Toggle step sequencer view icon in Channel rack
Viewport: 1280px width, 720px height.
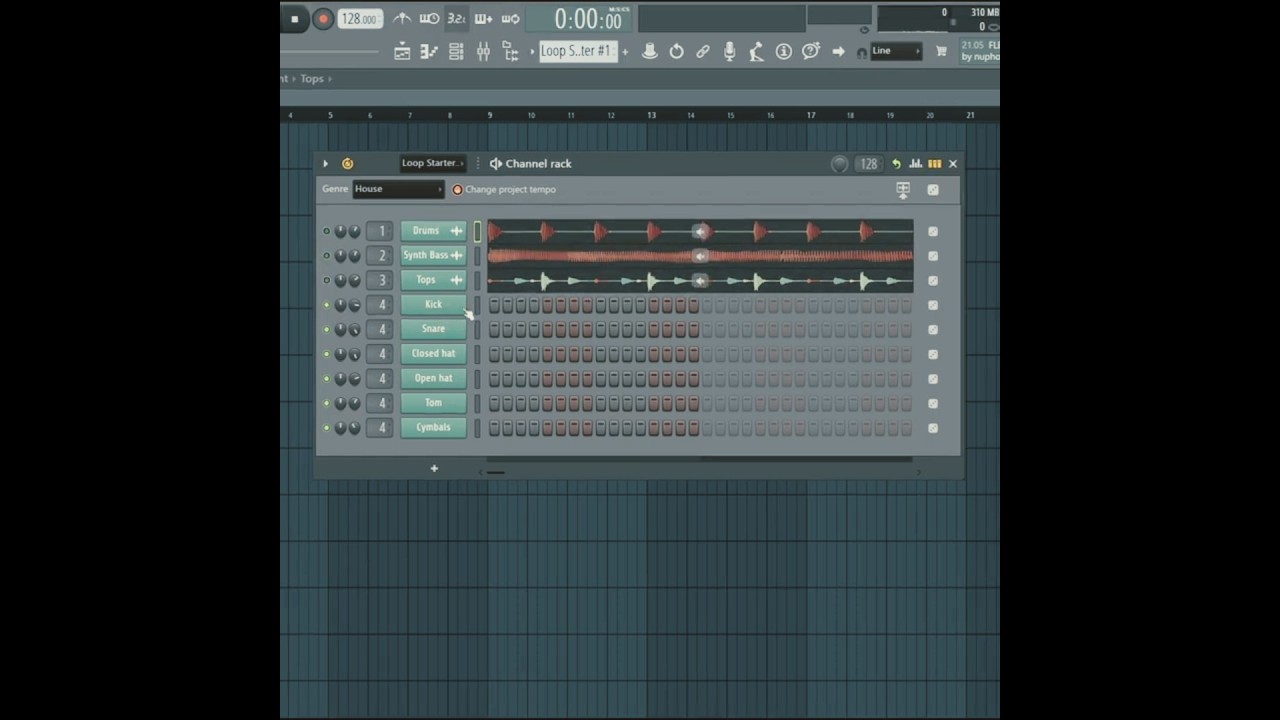[934, 164]
